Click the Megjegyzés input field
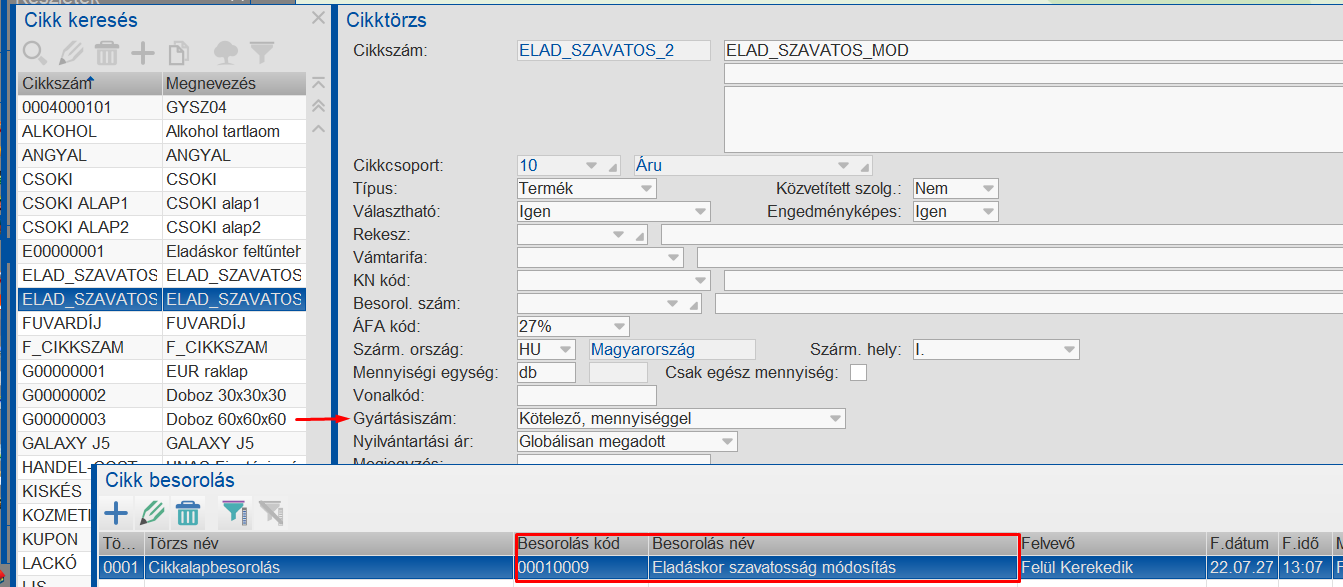Image resolution: width=1343 pixels, height=587 pixels. [613, 461]
